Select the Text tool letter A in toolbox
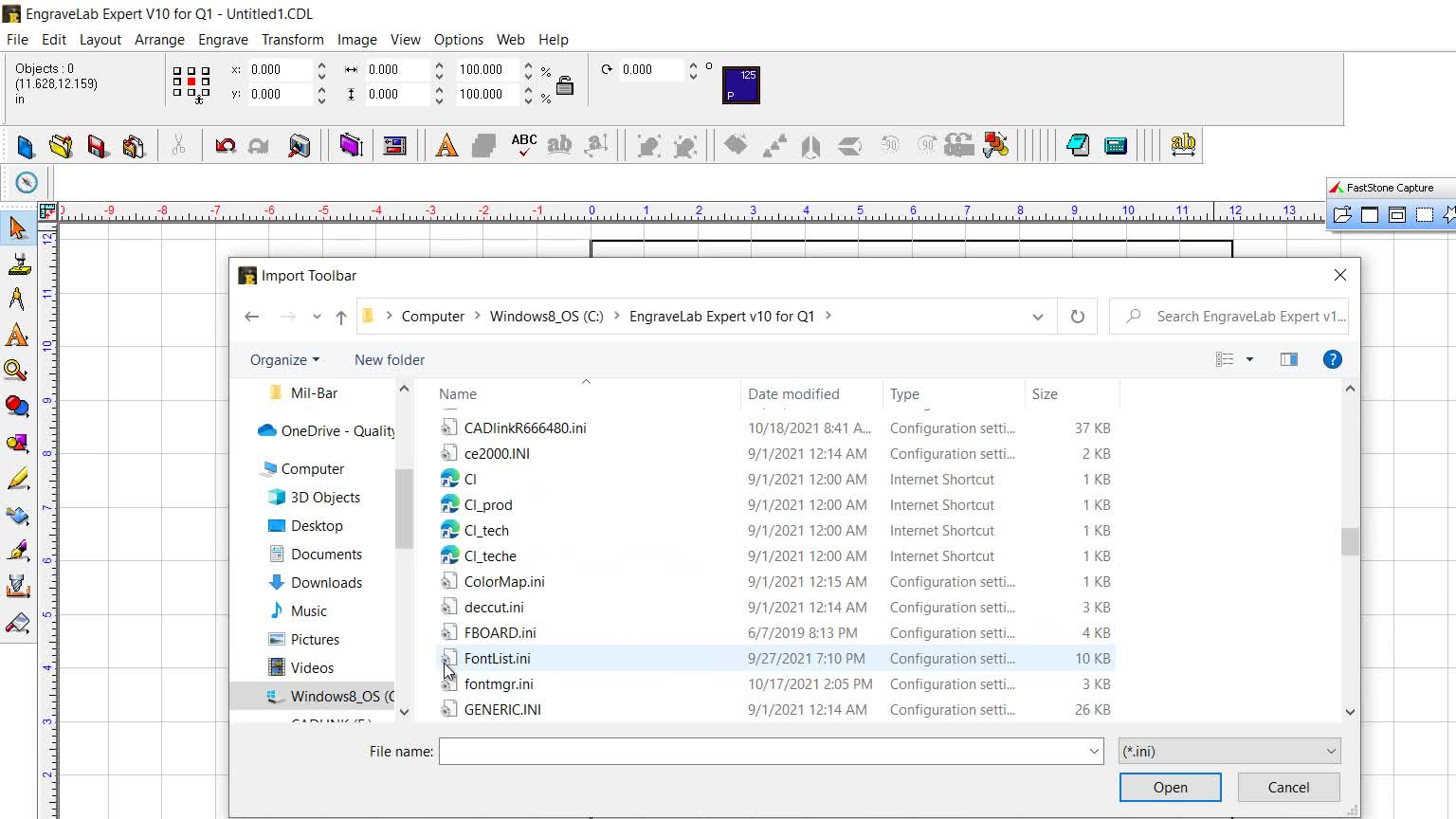 pyautogui.click(x=17, y=336)
